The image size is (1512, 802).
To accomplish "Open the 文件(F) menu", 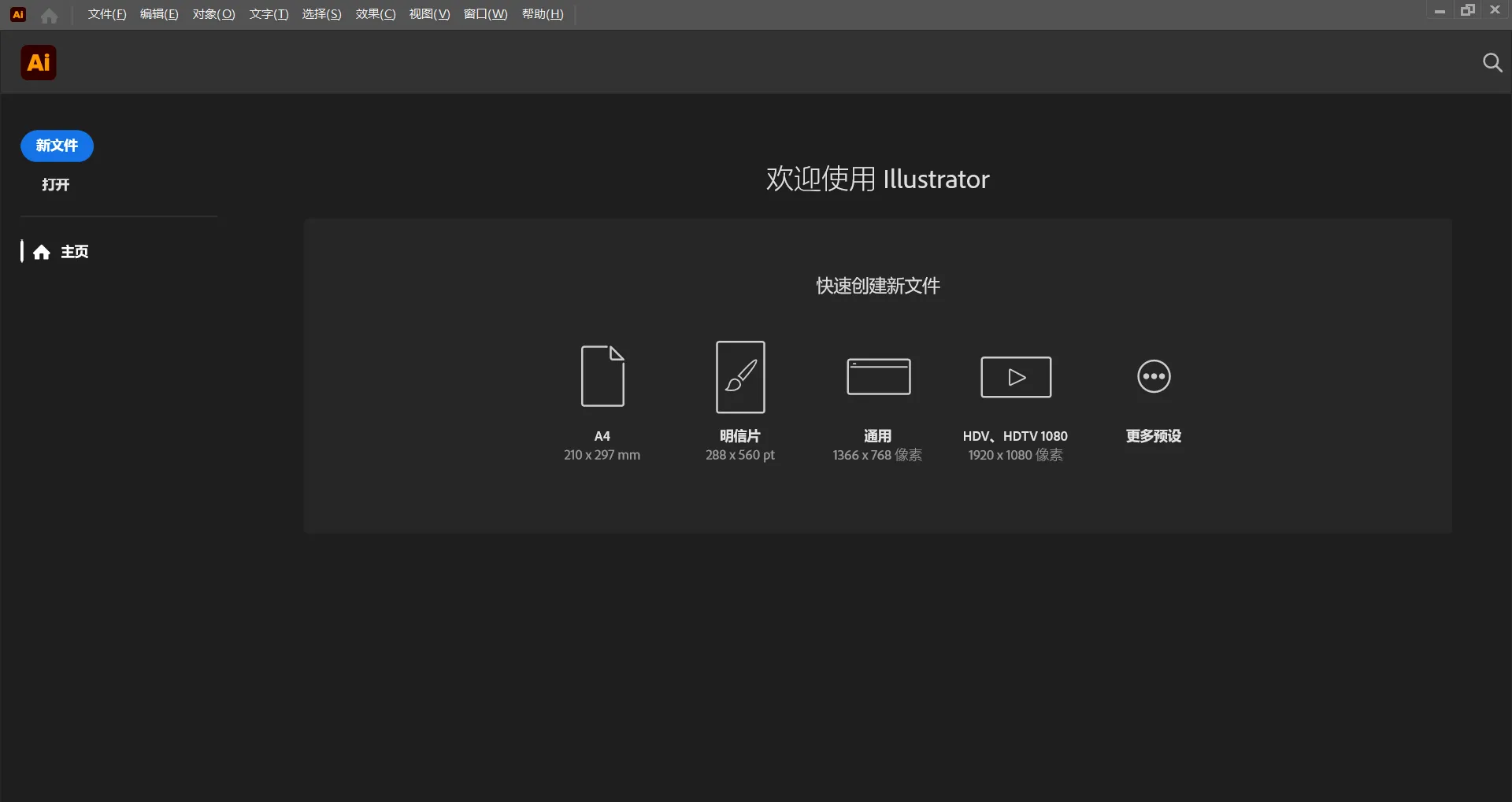I will click(106, 13).
